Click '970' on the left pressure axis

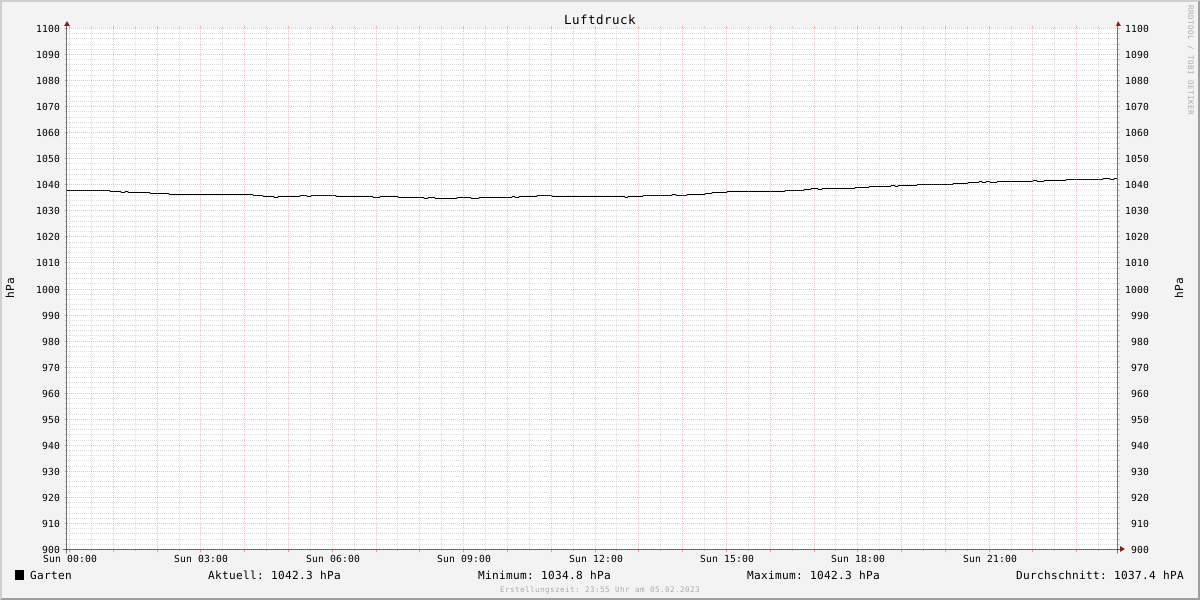[51, 368]
